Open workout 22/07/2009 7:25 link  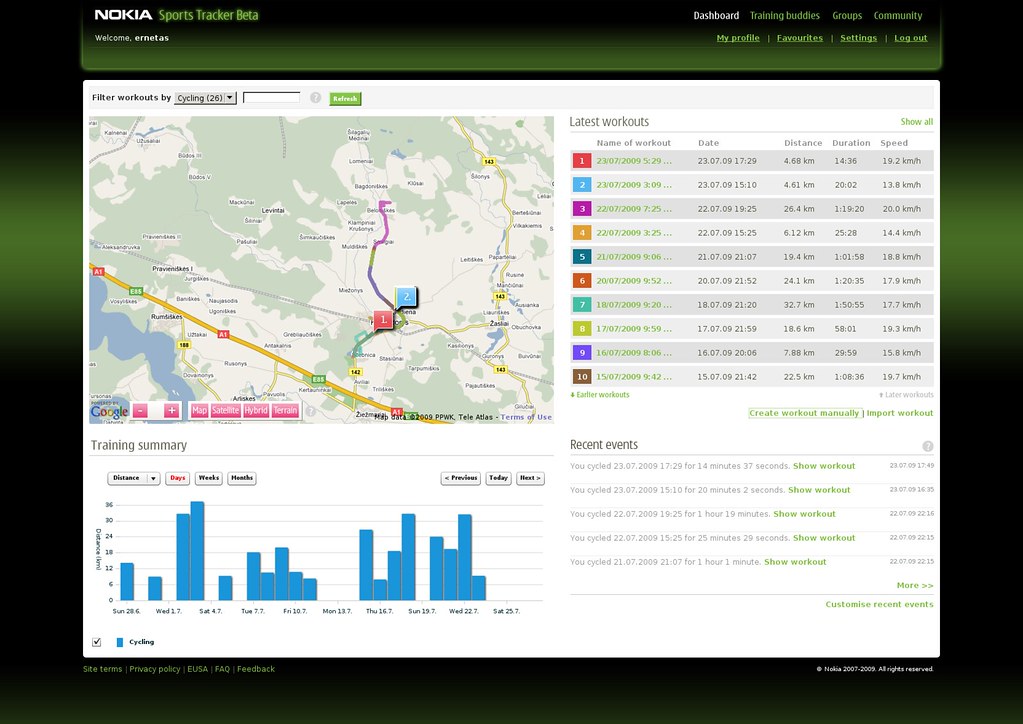[634, 209]
